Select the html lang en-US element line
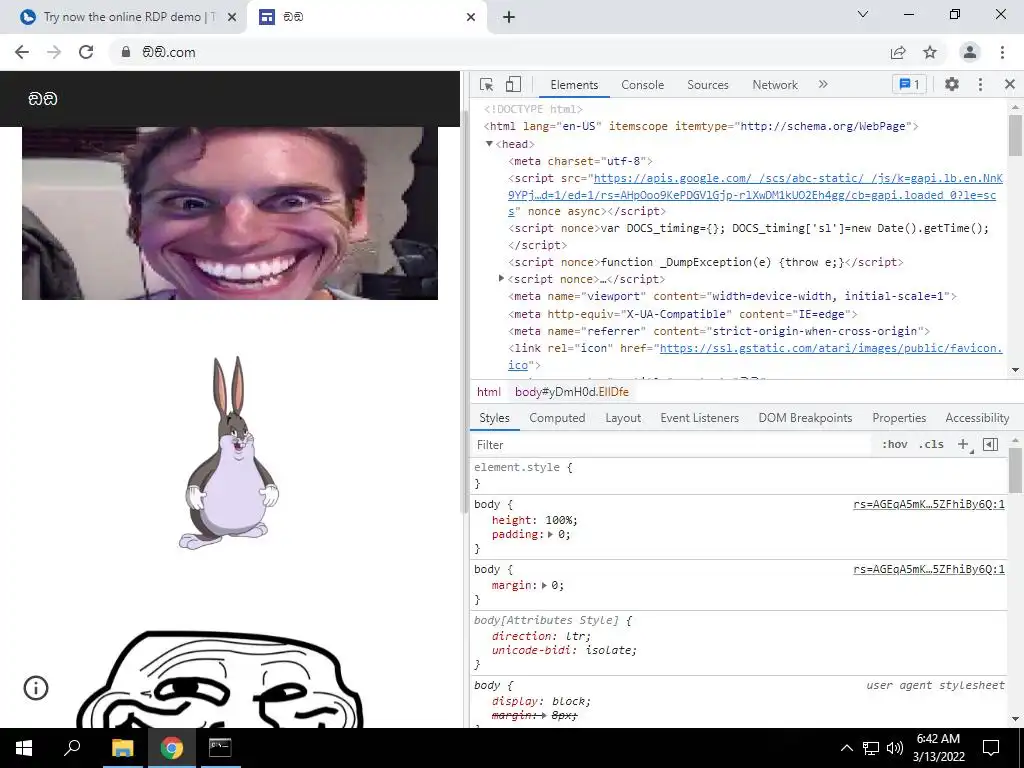Screen dimensions: 1024x768 701,126
